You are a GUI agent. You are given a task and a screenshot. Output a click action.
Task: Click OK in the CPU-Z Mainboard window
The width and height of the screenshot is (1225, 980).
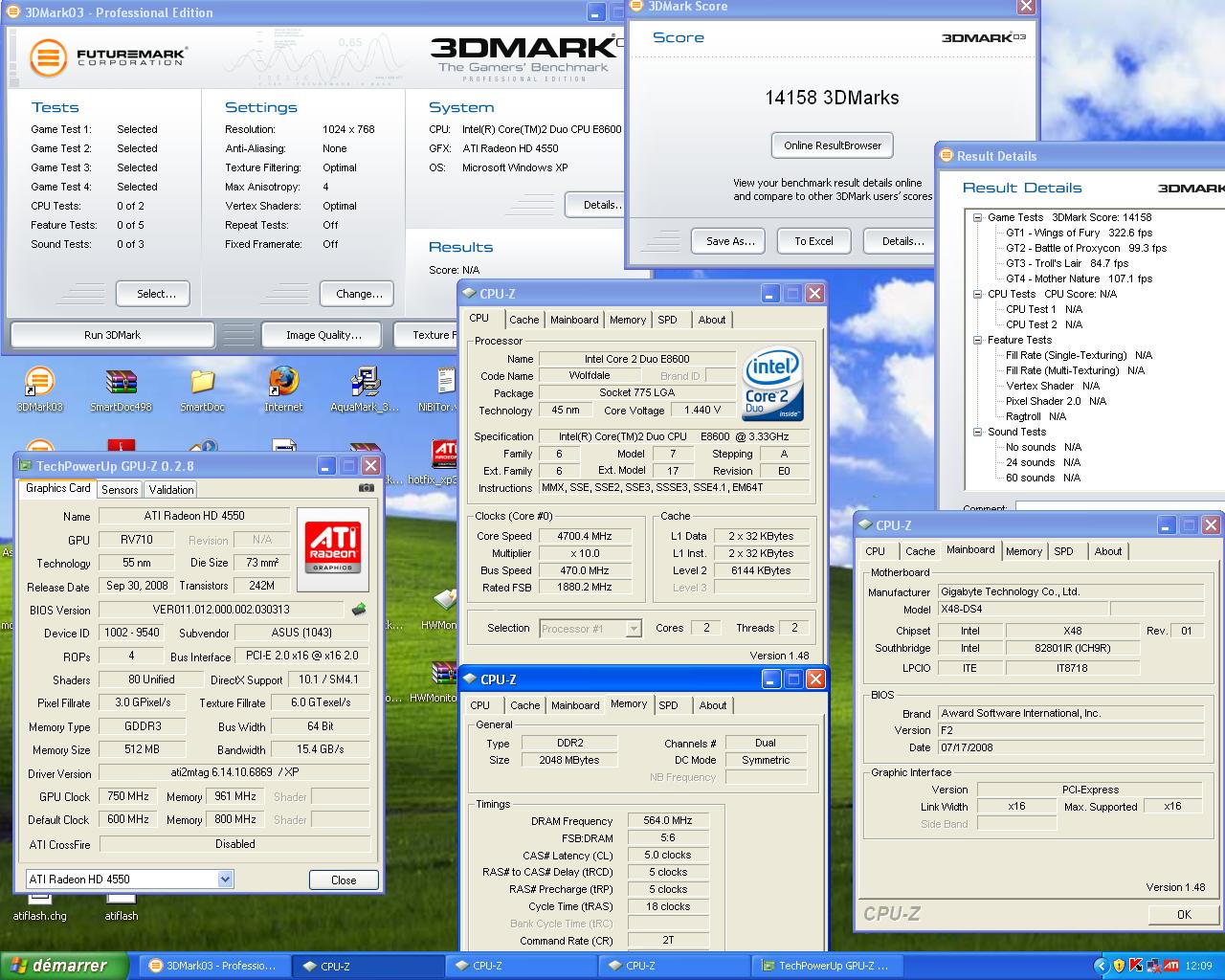pos(1184,914)
